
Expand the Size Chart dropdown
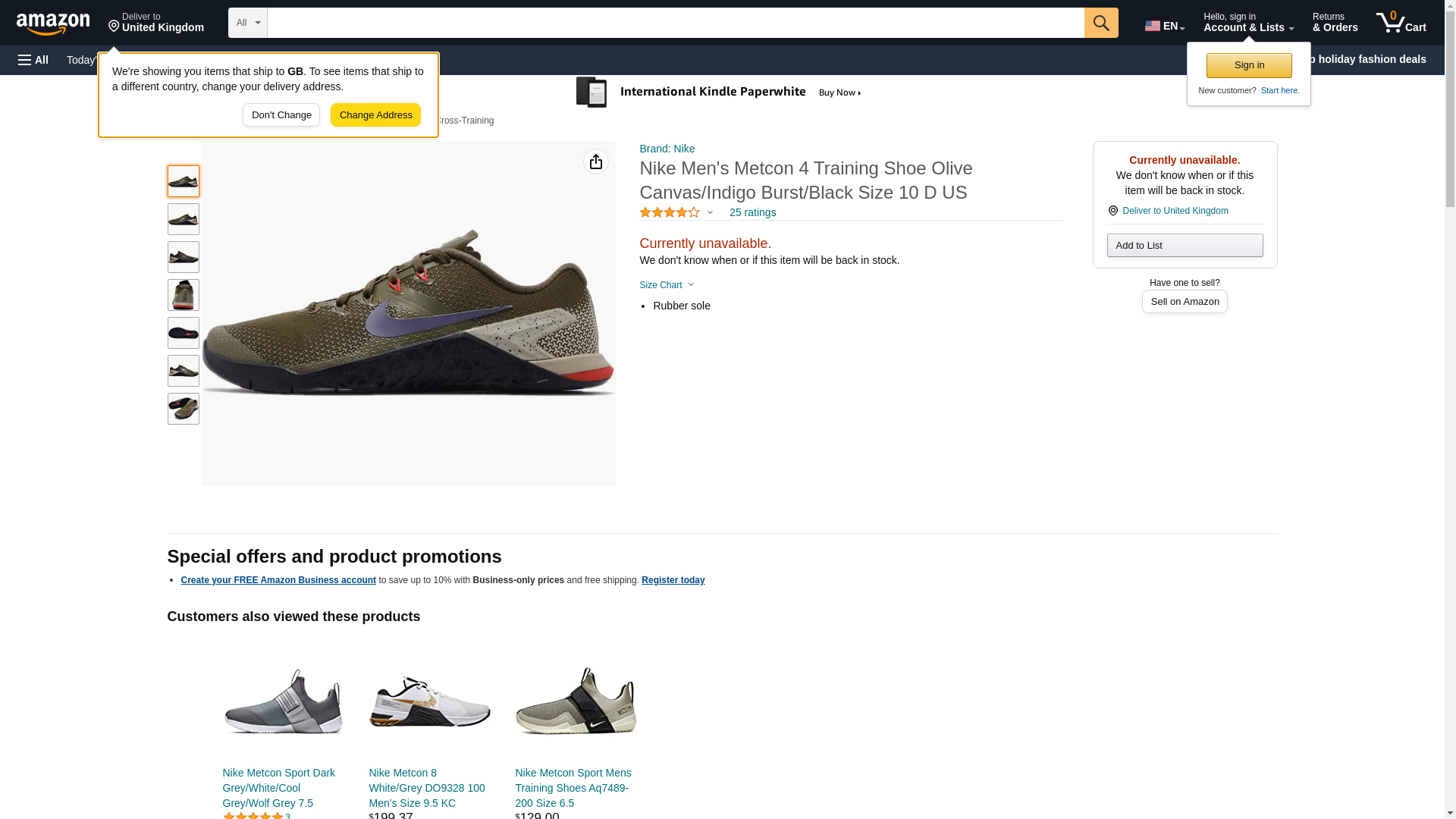(667, 285)
